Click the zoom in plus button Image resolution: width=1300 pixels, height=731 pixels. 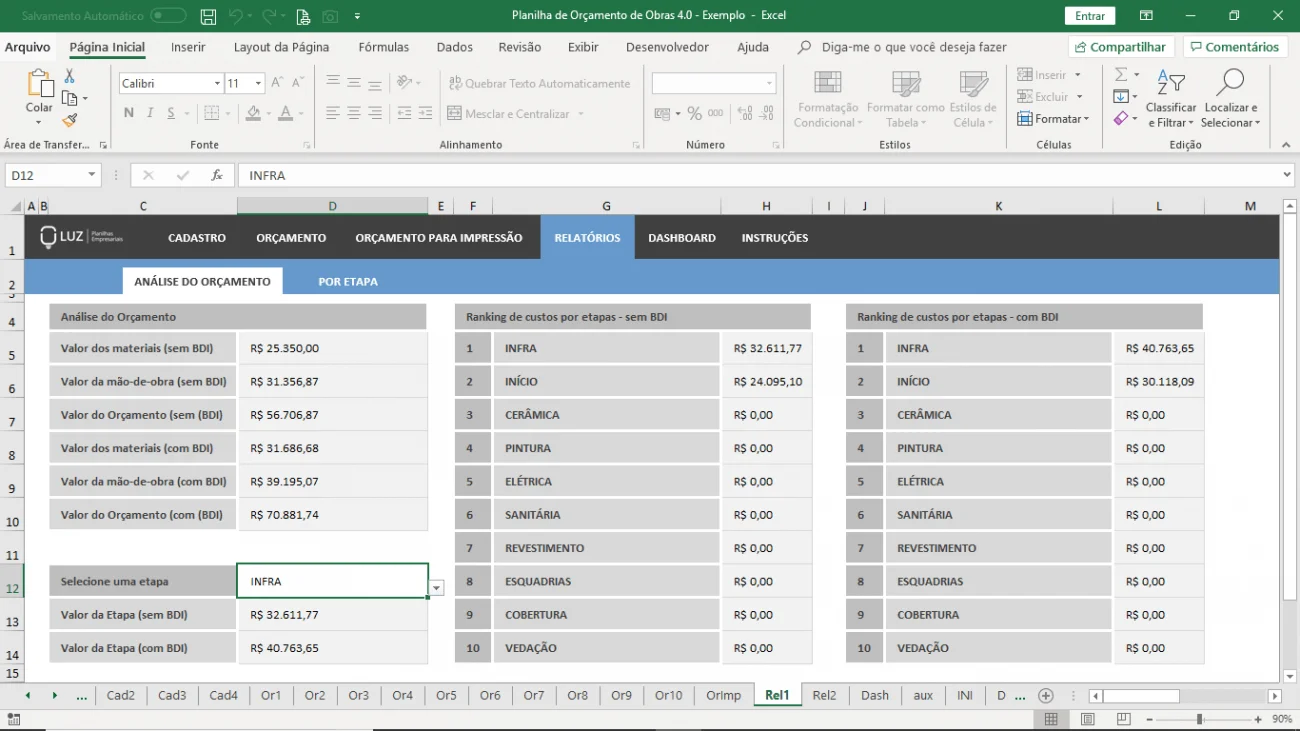point(1258,719)
